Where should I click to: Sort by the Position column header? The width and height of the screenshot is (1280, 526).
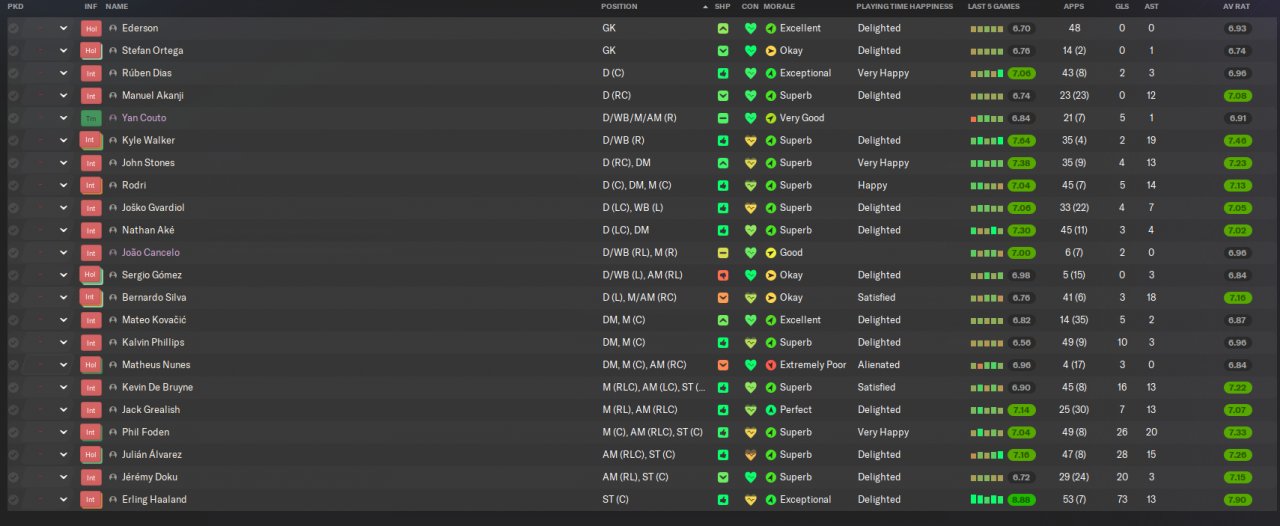(619, 7)
